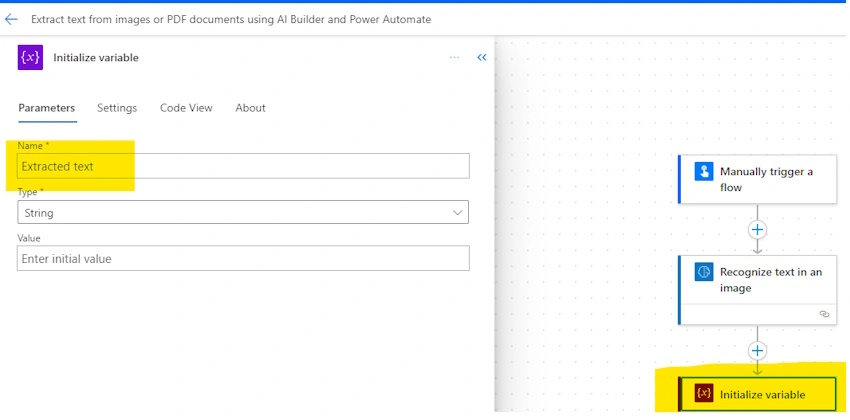Add a step below Manually trigger a flow
850x420 pixels.
tap(757, 230)
